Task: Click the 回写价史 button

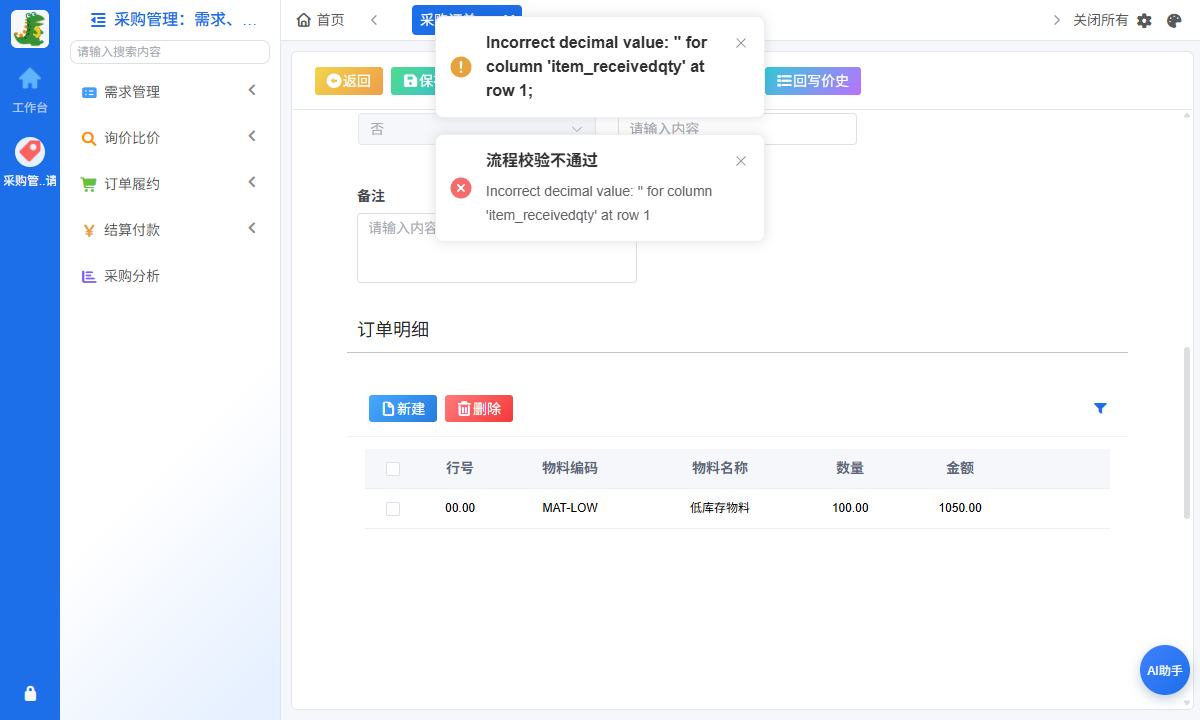Action: click(x=813, y=81)
